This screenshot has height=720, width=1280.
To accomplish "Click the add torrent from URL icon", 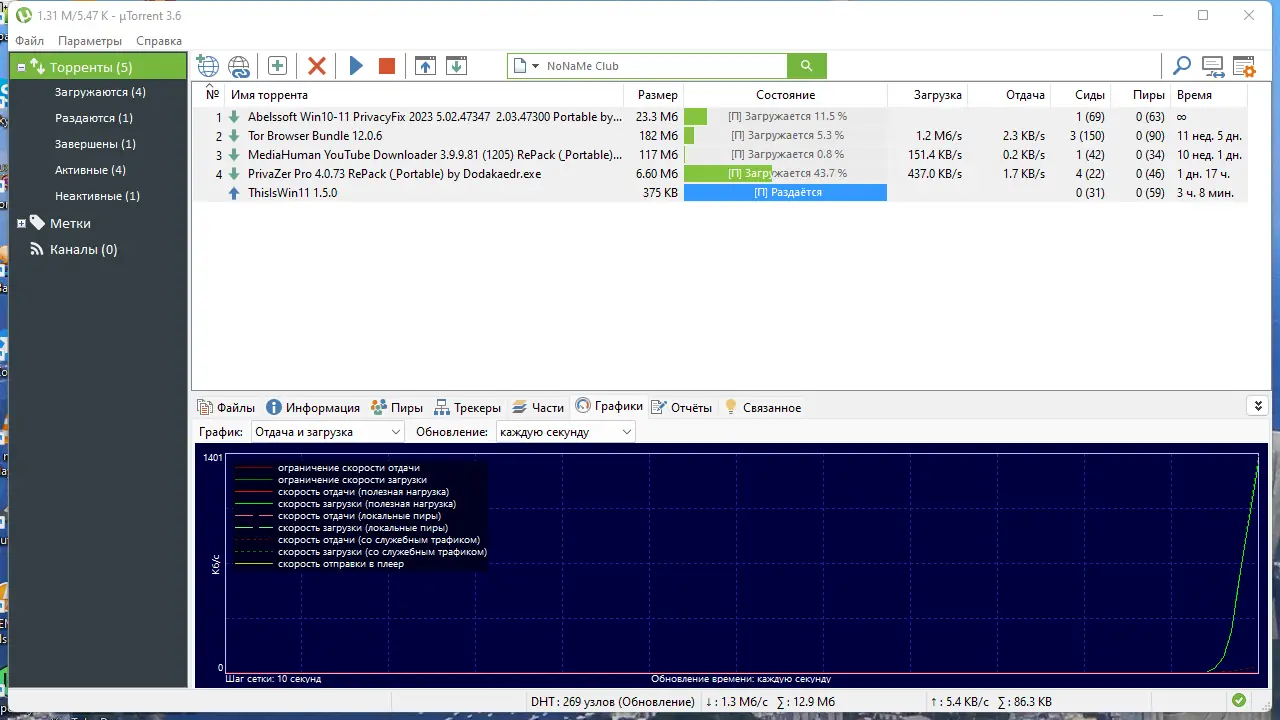I will coord(239,66).
